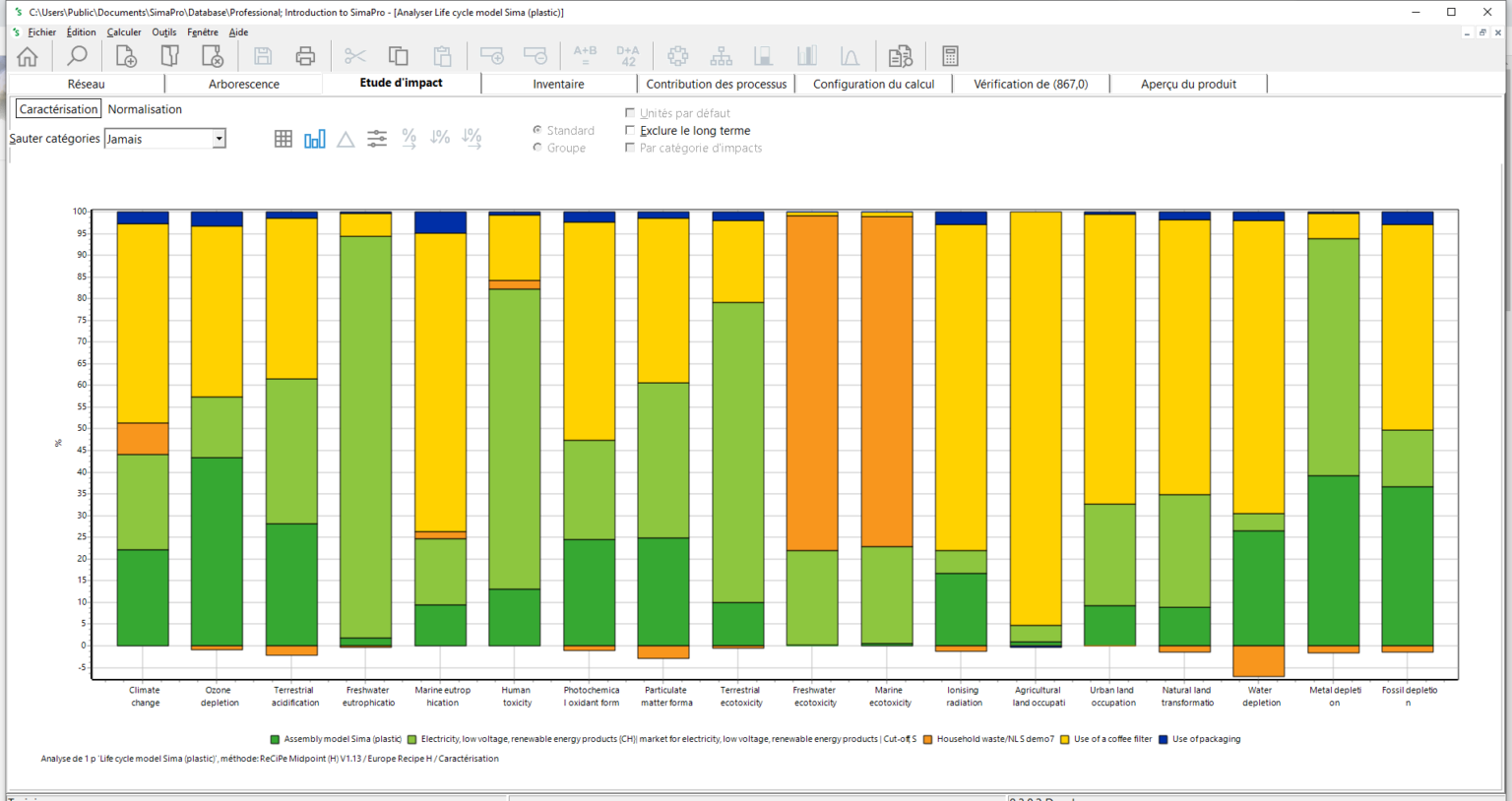
Task: Select the bar chart view icon
Action: [314, 139]
